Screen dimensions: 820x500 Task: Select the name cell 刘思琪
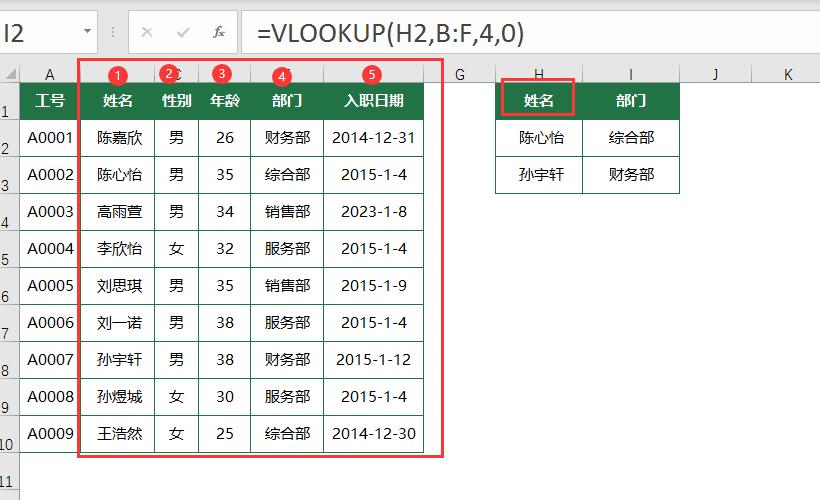[x=118, y=286]
